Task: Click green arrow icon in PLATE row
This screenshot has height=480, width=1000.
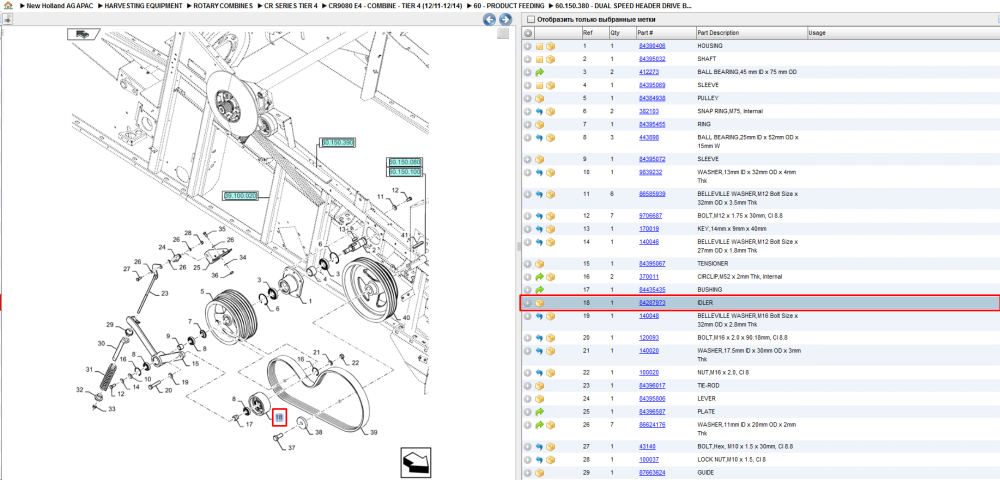Action: click(539, 412)
